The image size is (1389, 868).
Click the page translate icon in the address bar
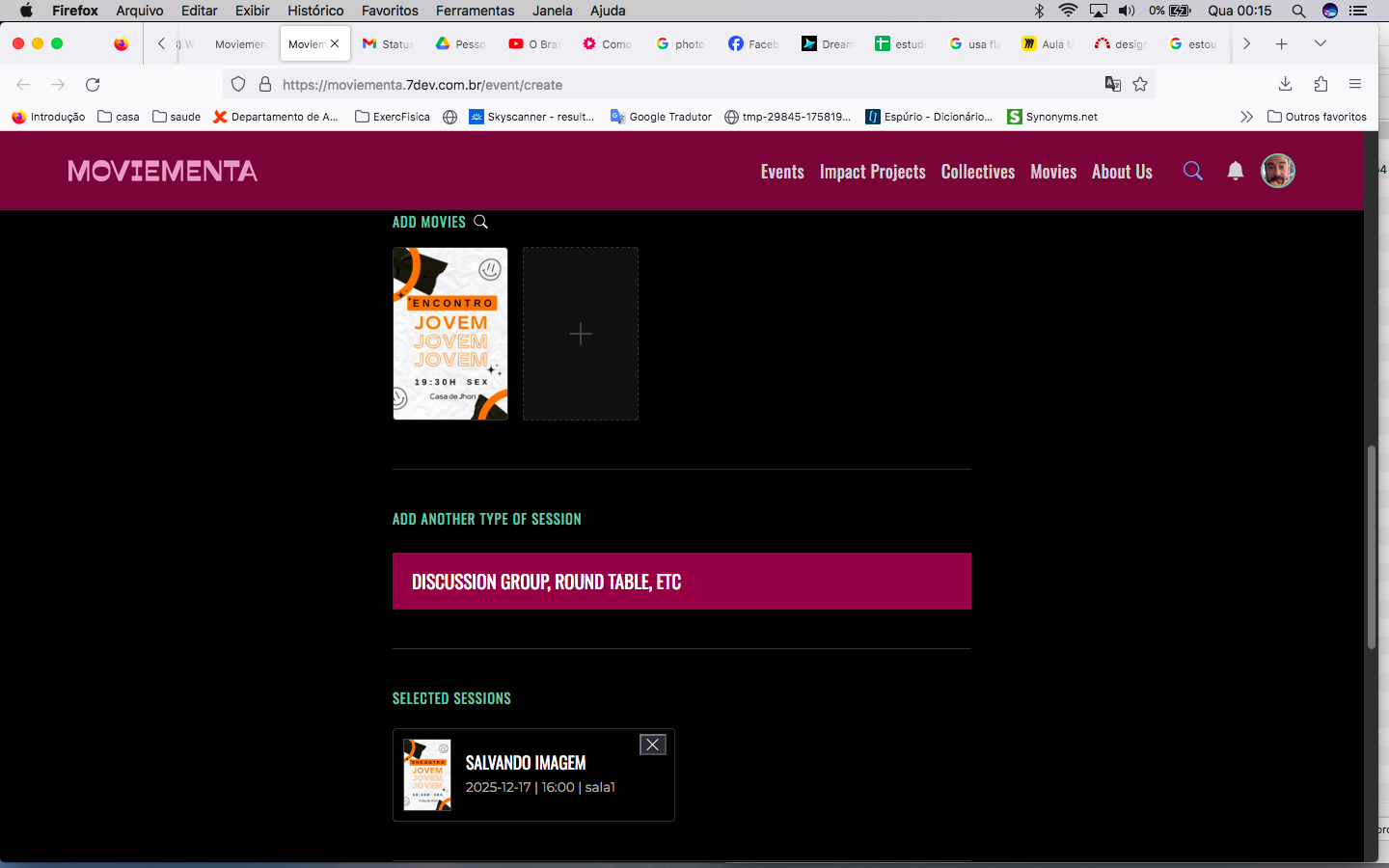tap(1112, 85)
